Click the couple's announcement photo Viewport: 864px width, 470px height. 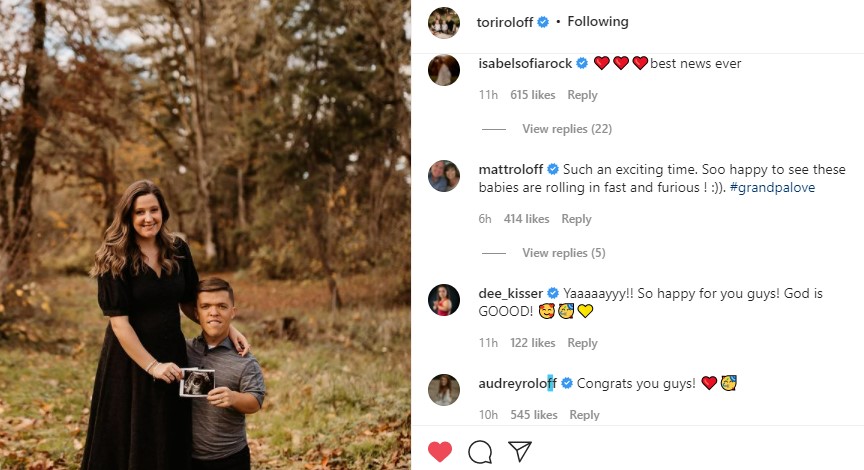(205, 235)
